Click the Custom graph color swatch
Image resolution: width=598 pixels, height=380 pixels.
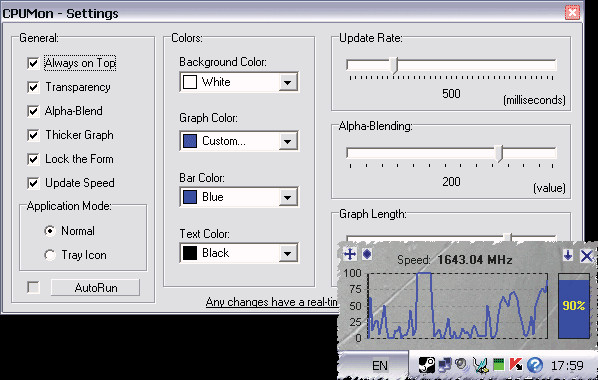(190, 141)
